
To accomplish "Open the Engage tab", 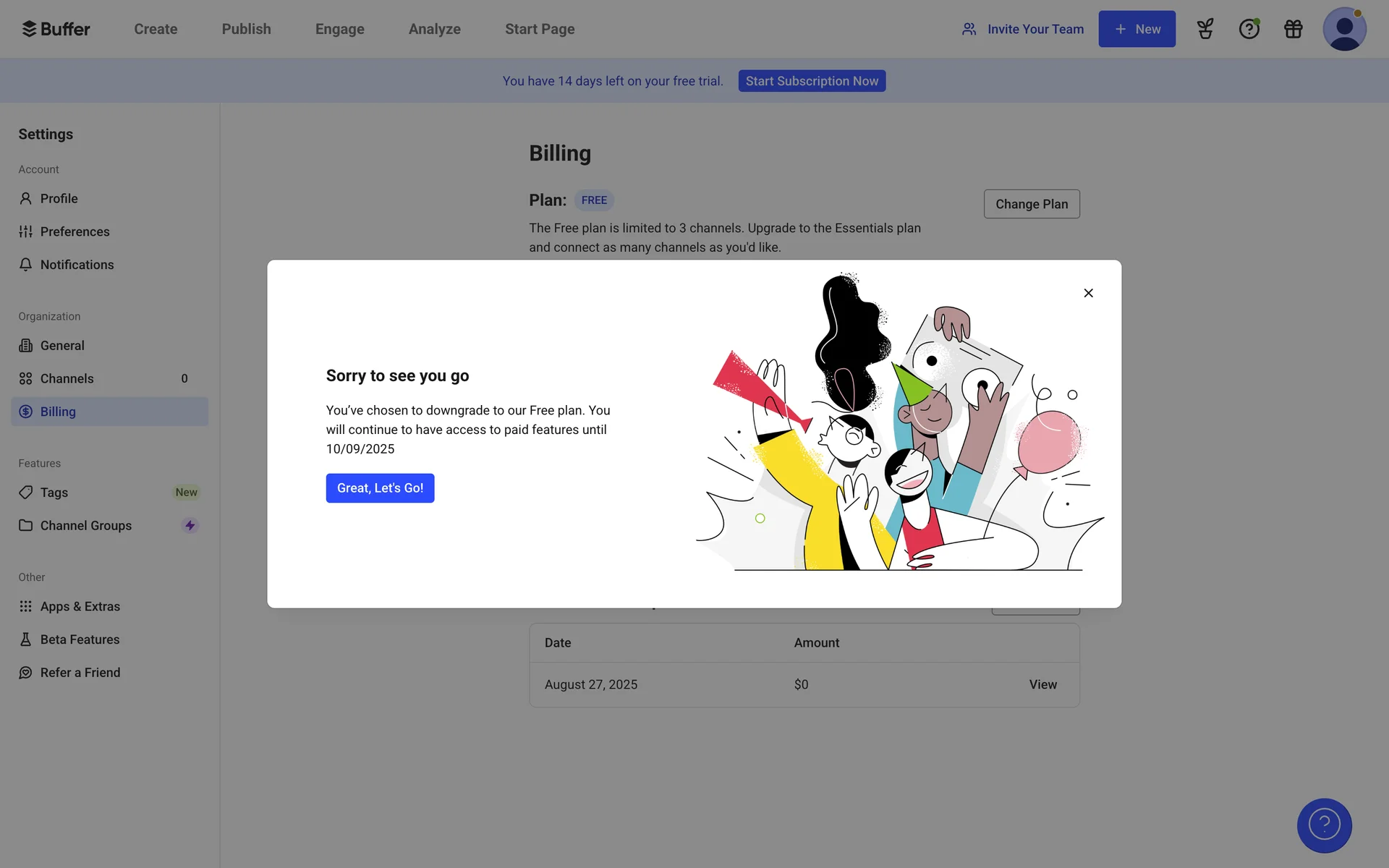I will [x=339, y=29].
